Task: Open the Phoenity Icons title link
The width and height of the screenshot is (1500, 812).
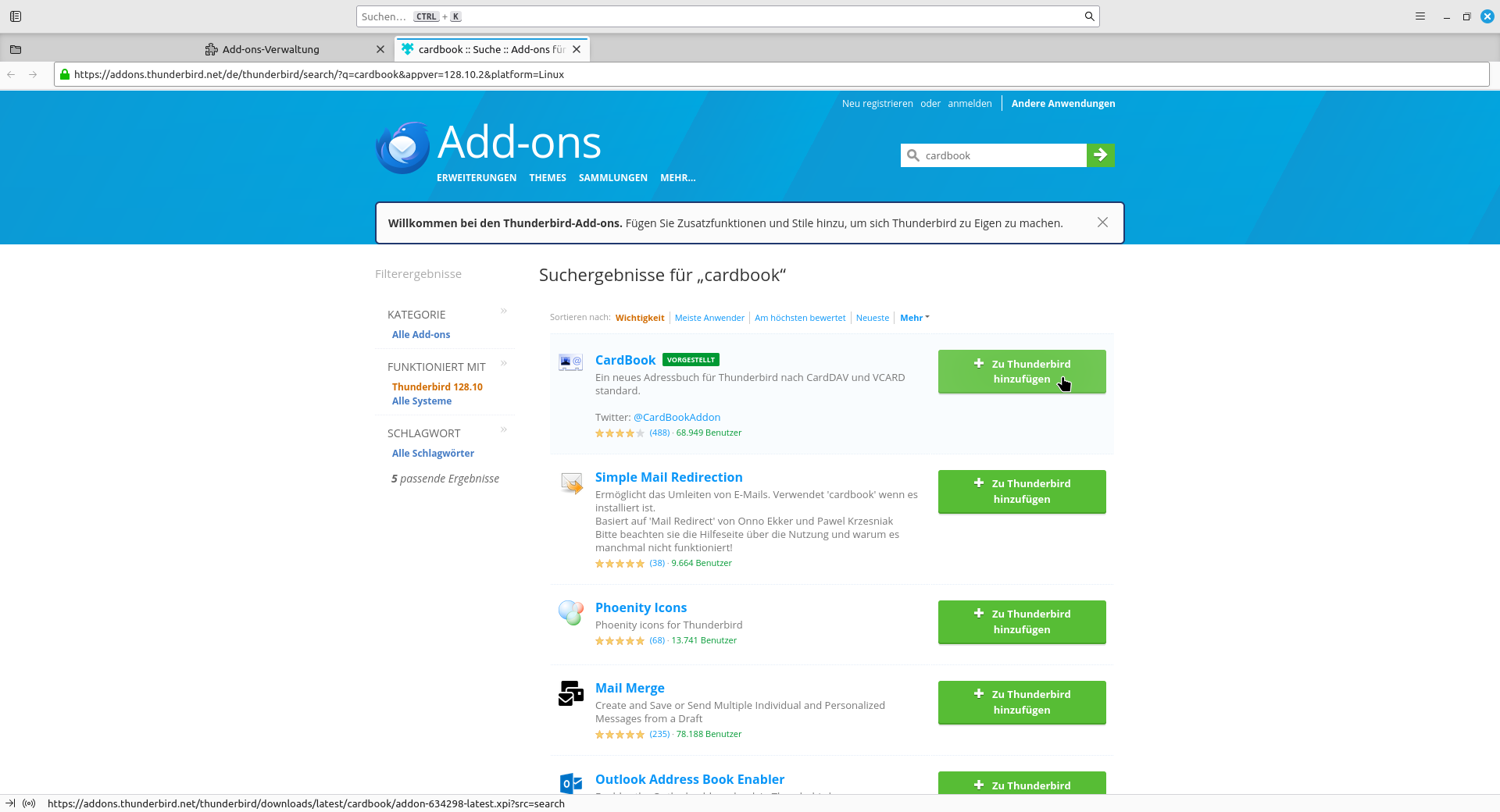Action: 641,607
